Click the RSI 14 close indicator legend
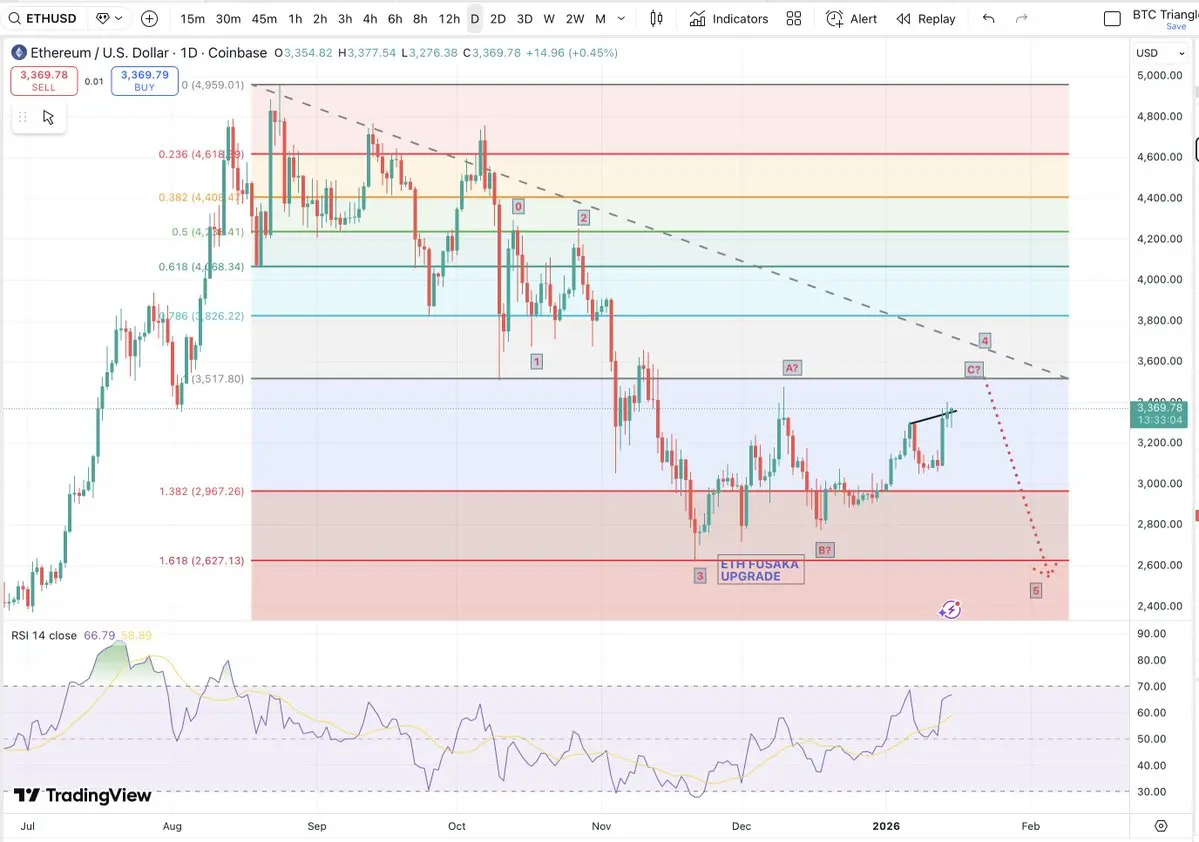Screen dimensions: 1199x842 (44, 636)
